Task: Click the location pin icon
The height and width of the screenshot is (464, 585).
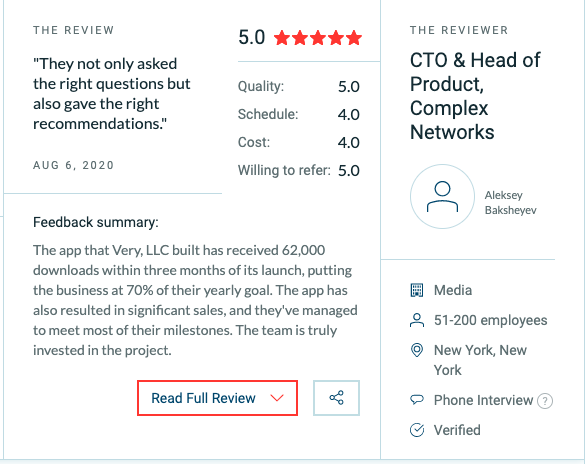Action: click(417, 350)
